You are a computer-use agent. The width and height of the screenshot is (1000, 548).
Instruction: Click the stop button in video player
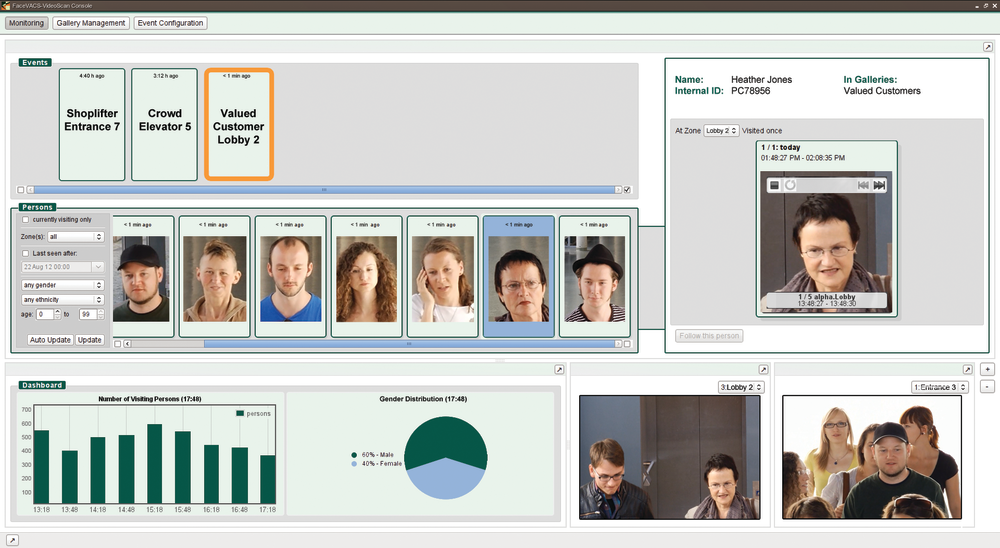[x=773, y=185]
